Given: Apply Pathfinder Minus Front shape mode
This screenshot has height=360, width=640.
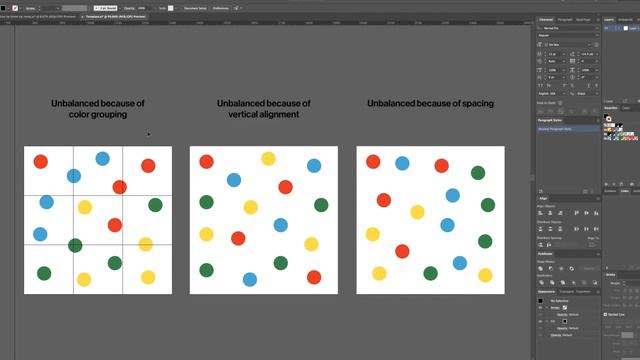Looking at the screenshot, I should pyautogui.click(x=551, y=269).
